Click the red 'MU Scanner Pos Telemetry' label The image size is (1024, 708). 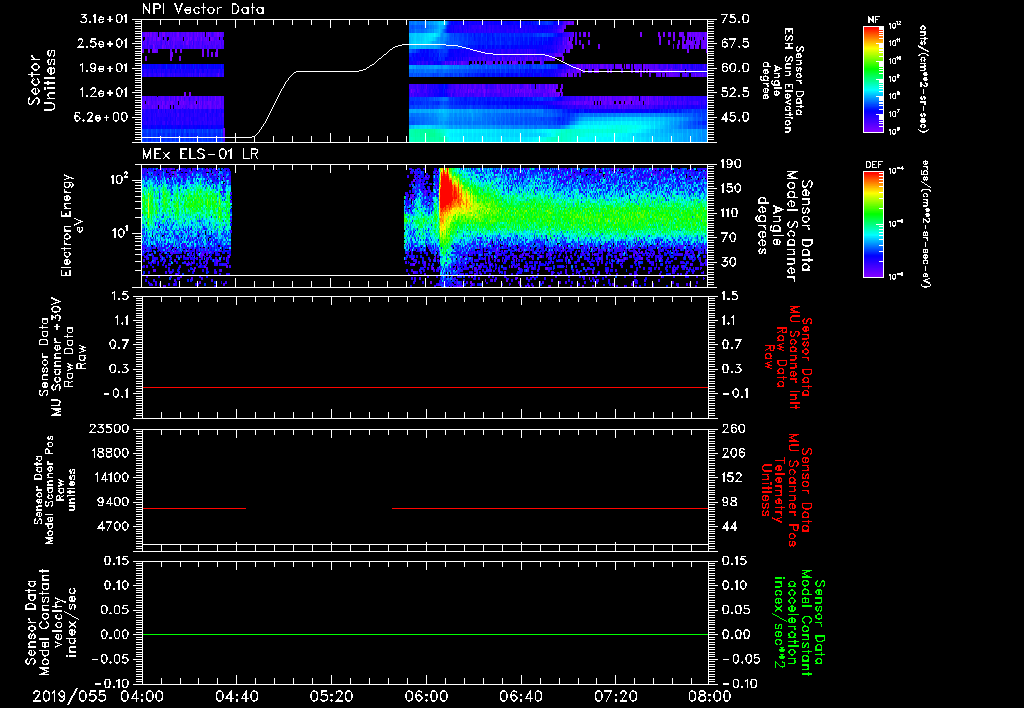click(786, 491)
